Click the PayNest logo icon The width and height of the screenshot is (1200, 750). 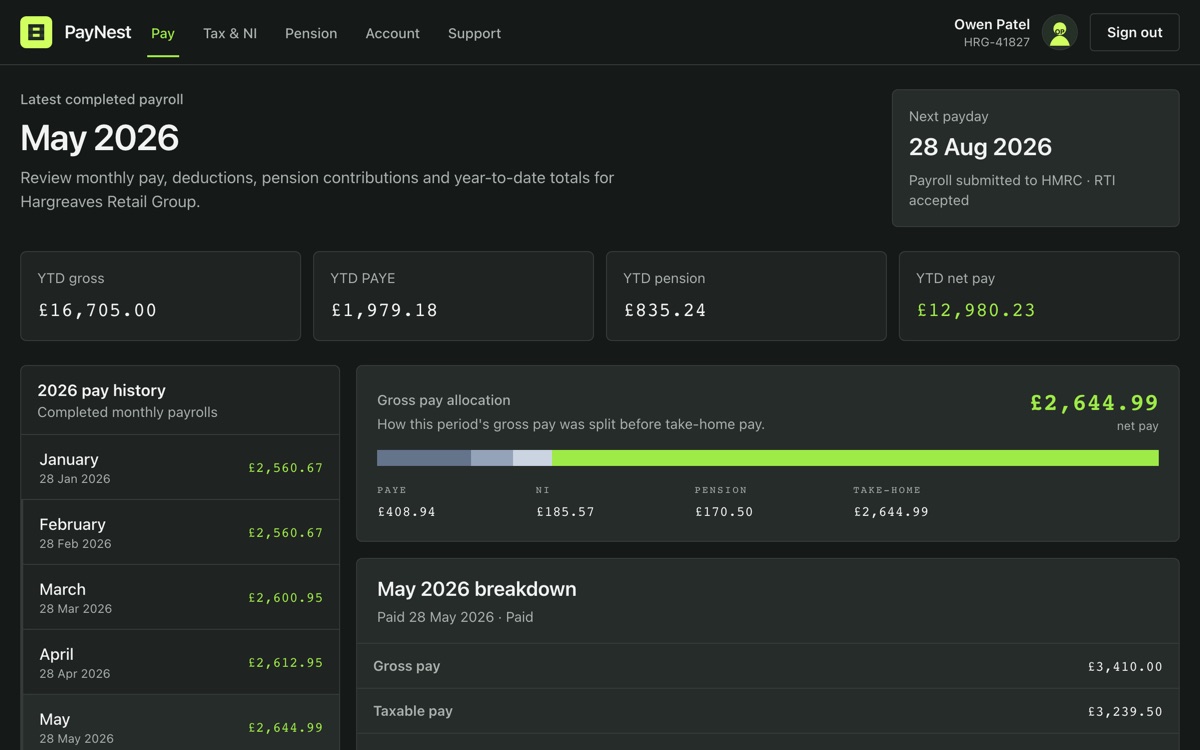click(36, 32)
